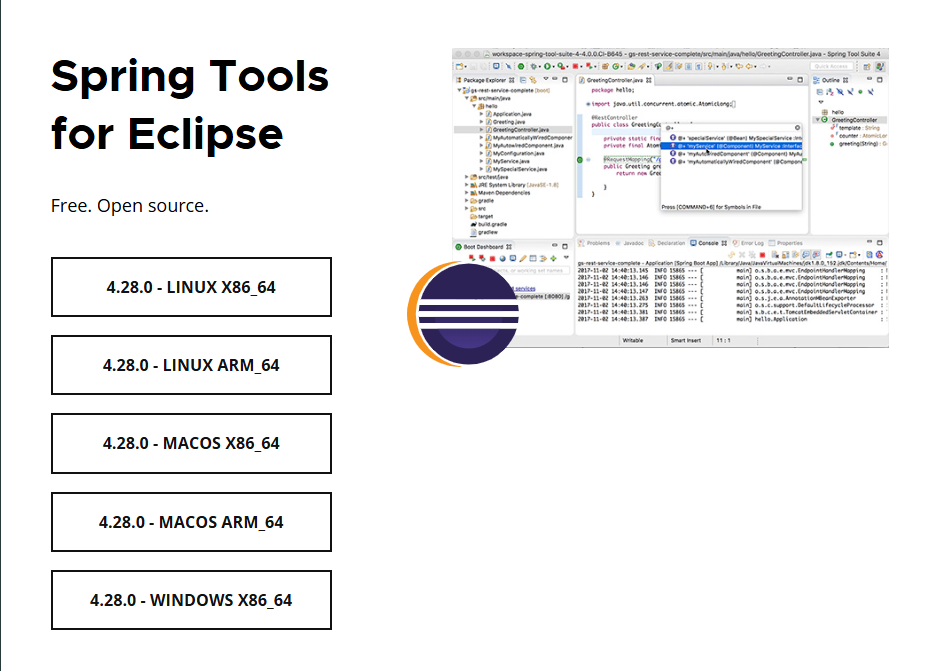The height and width of the screenshot is (671, 935).
Task: Download 4.28.0 - MACOS X86_64 build
Action: [x=191, y=443]
